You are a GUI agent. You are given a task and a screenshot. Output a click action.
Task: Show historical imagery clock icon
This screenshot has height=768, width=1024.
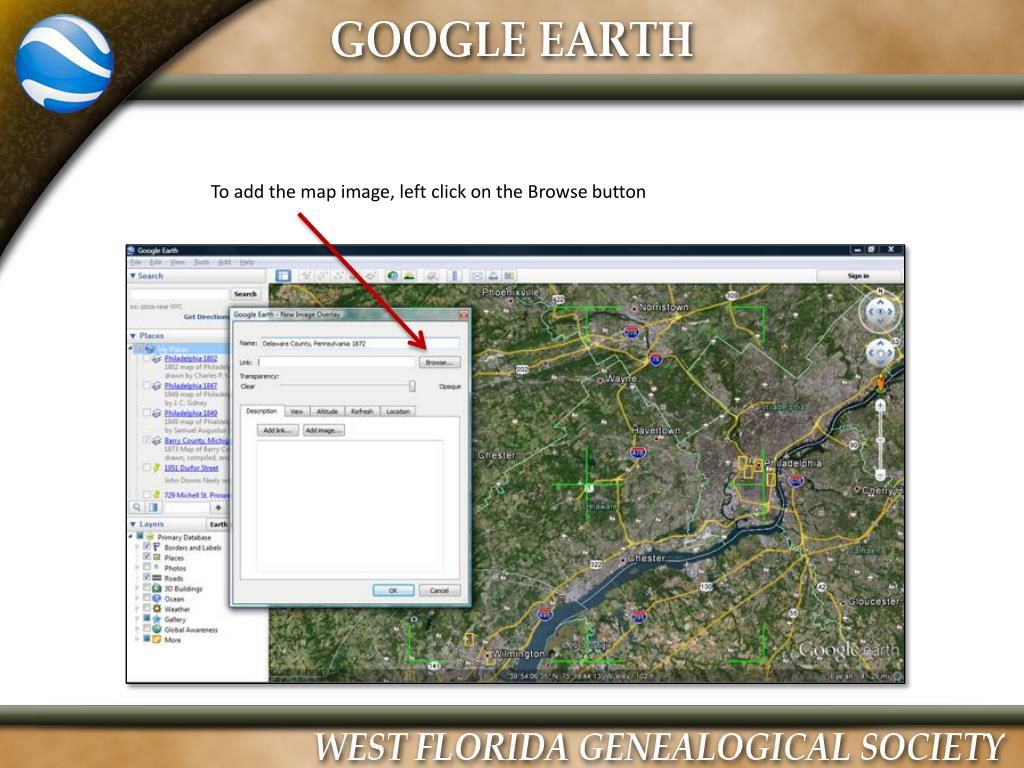(392, 276)
